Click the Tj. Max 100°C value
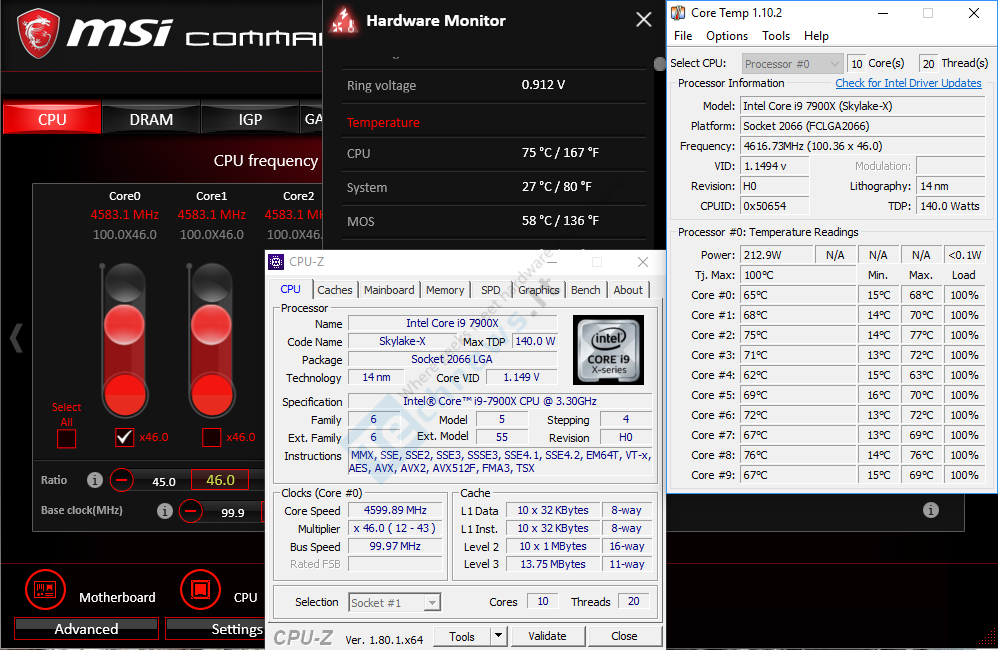The height and width of the screenshot is (650, 998). (798, 275)
